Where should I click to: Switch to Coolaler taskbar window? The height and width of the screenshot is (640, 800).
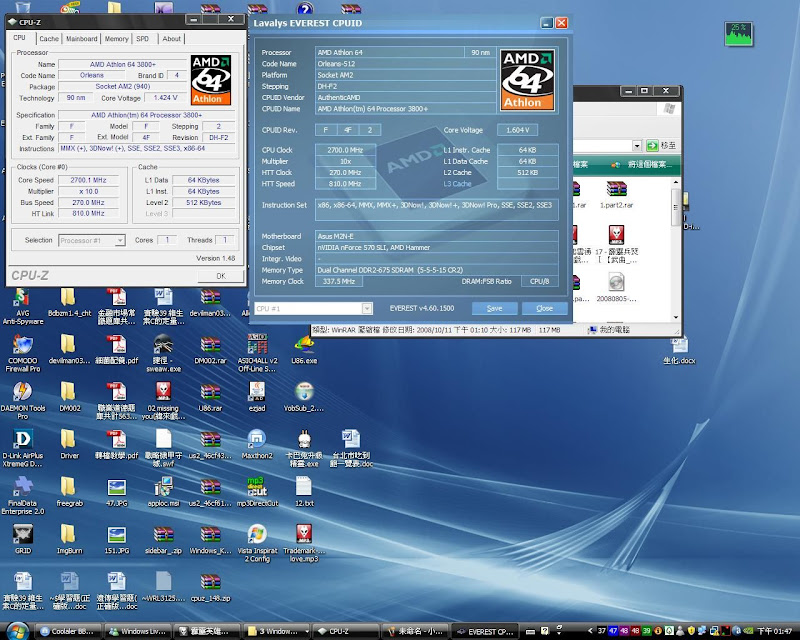point(68,631)
